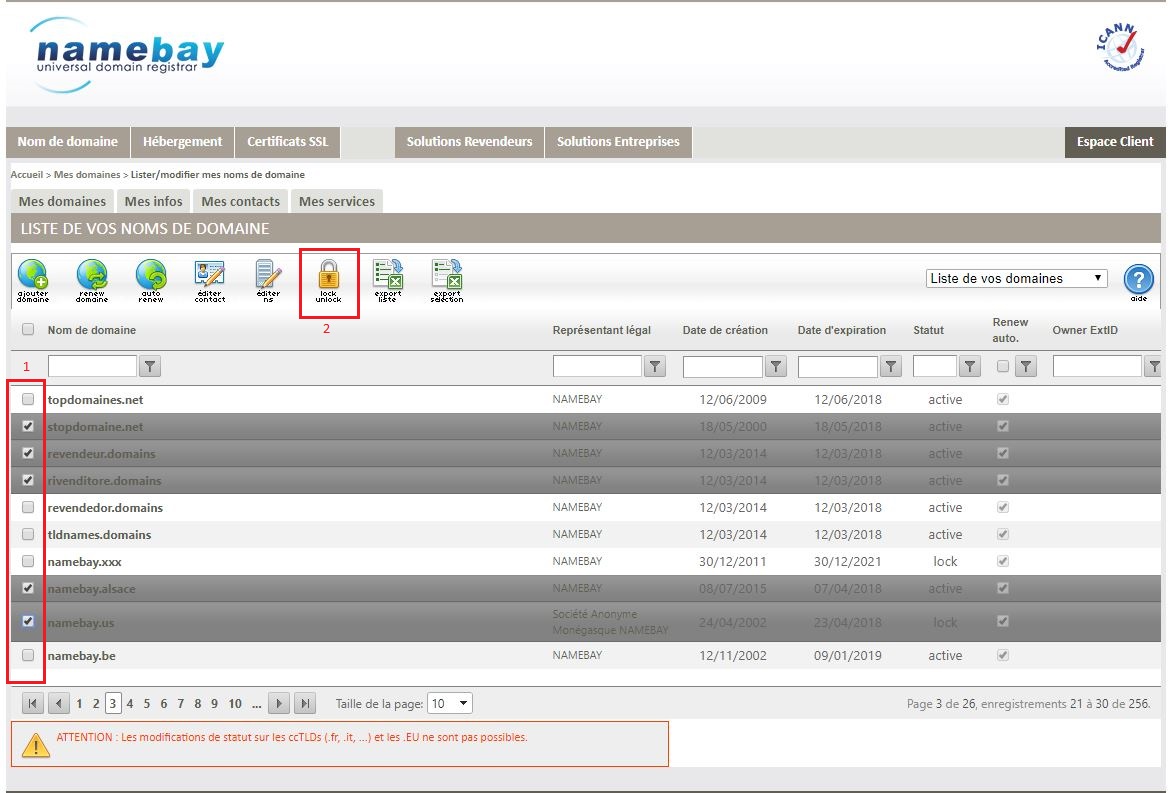
Task: Switch to the Mes domaines tab
Action: (62, 202)
